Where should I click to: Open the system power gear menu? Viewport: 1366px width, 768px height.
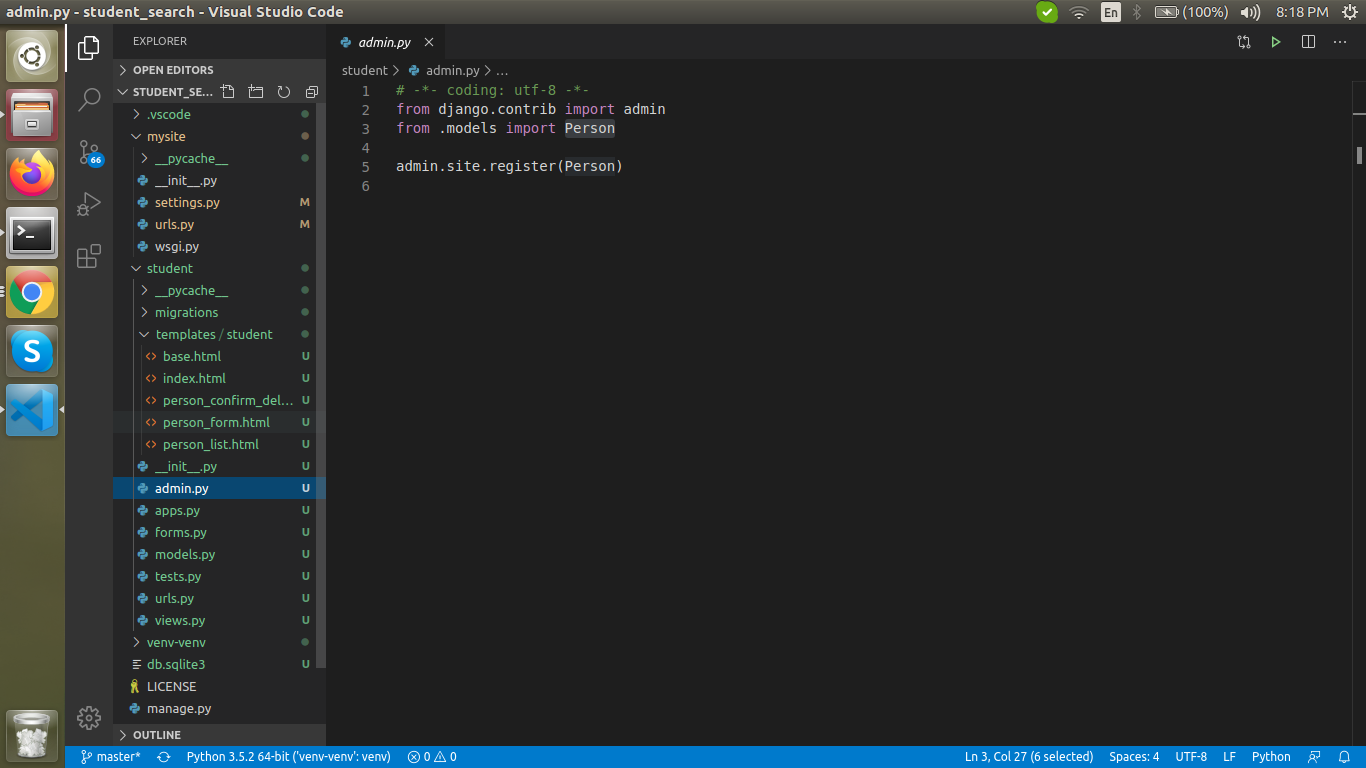point(1350,12)
